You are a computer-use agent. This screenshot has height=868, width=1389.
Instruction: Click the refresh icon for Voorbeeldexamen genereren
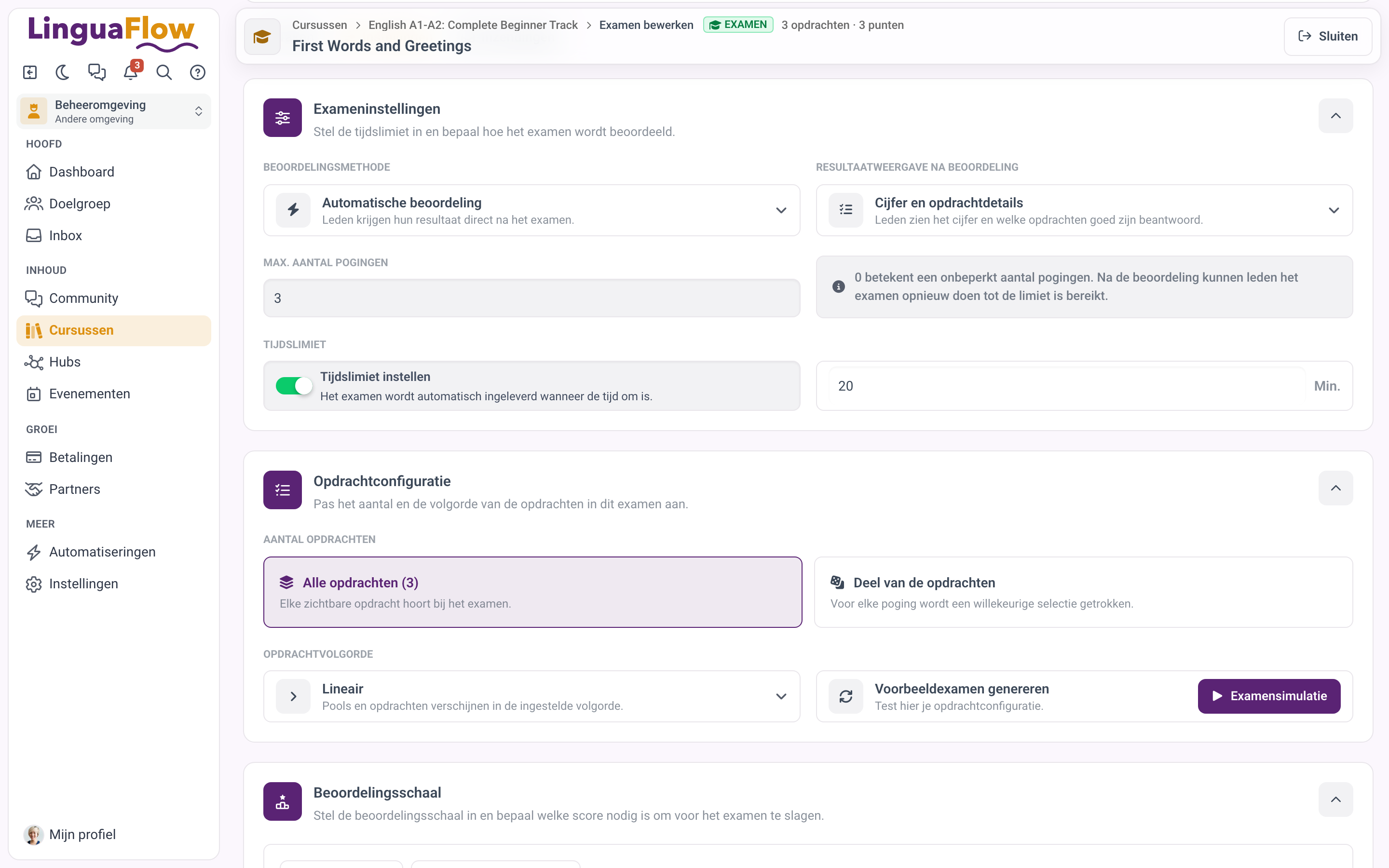846,696
